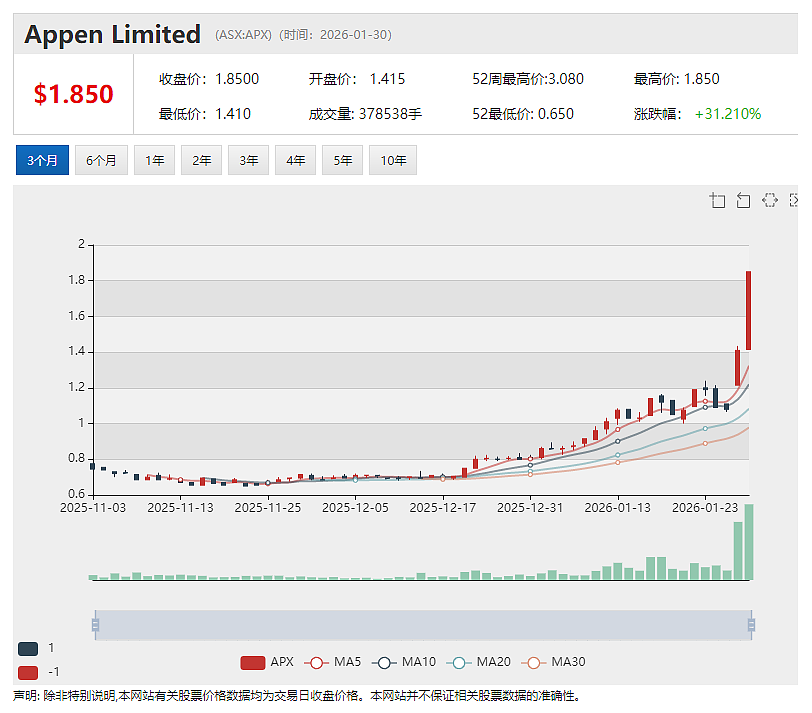Click the 最高价: 1.850 value
Image resolution: width=812 pixels, height=713 pixels.
pos(676,79)
